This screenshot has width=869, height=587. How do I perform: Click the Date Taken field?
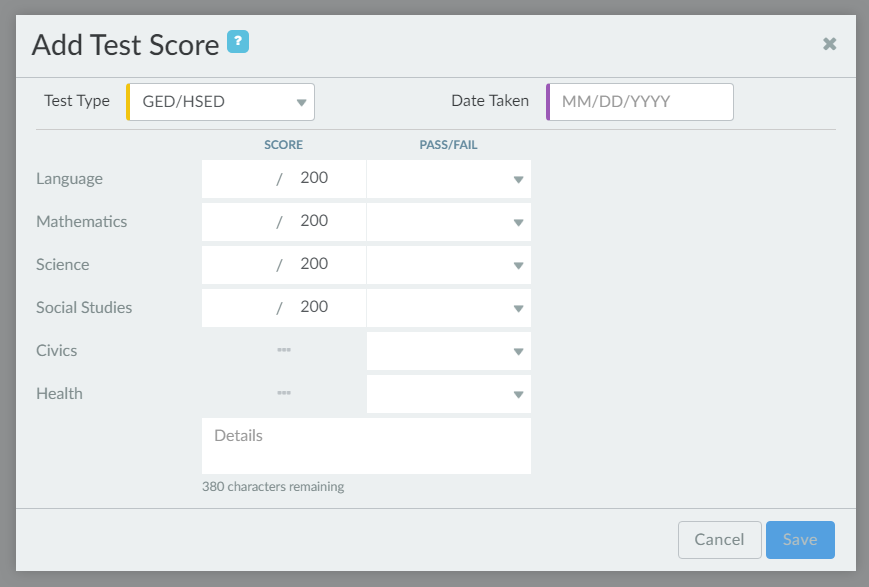(x=641, y=102)
